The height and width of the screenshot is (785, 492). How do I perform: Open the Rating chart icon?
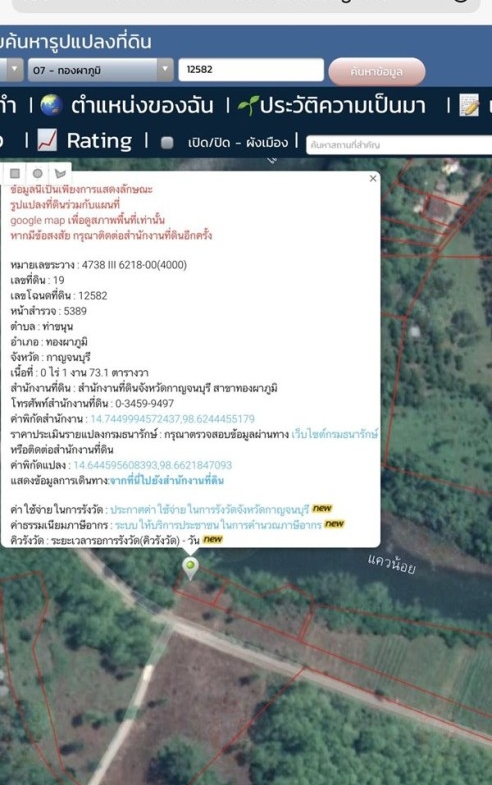pyautogui.click(x=47, y=141)
